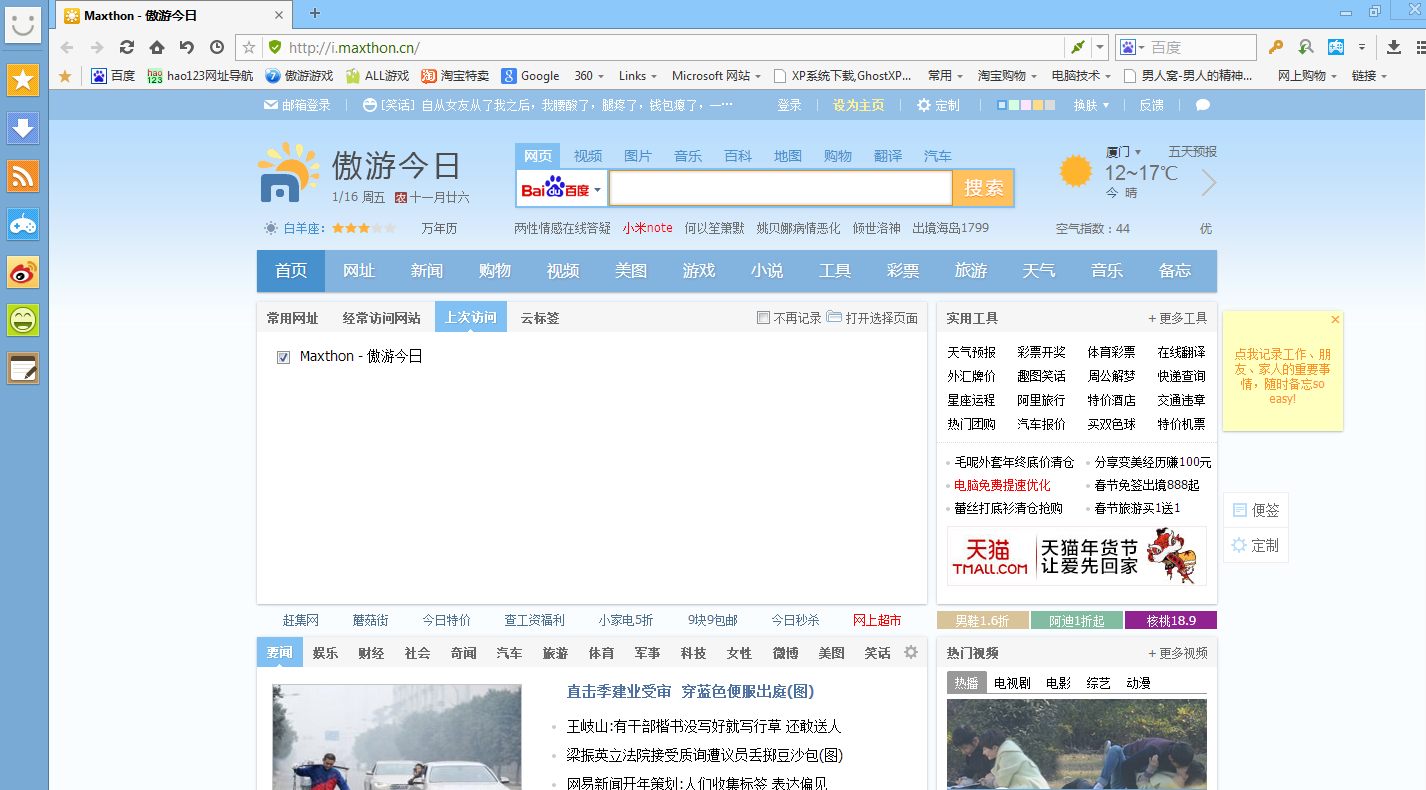
Task: Open the download manager arrow icon
Action: point(1395,47)
